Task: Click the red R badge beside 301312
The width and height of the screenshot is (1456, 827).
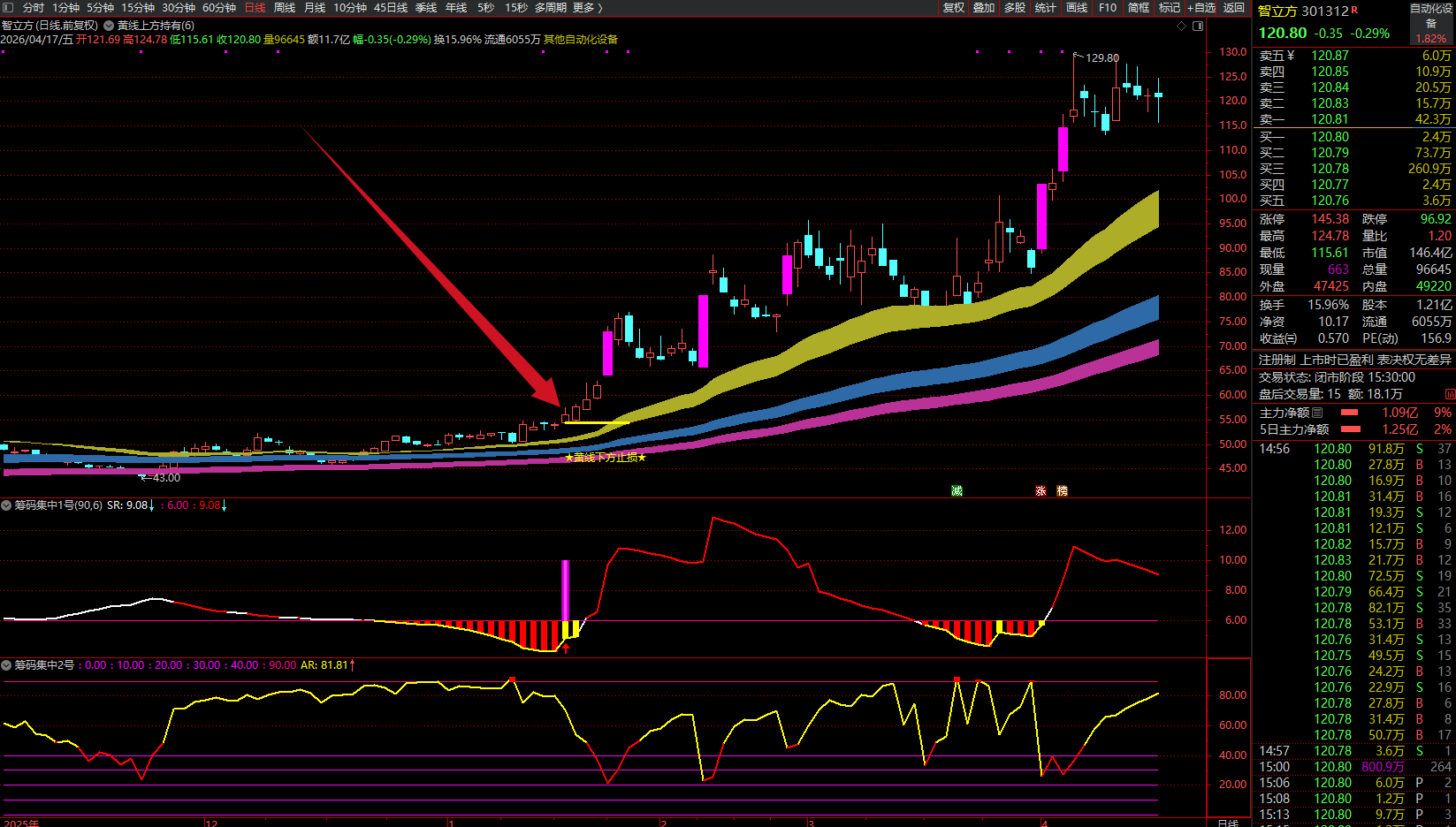Action: click(1354, 11)
